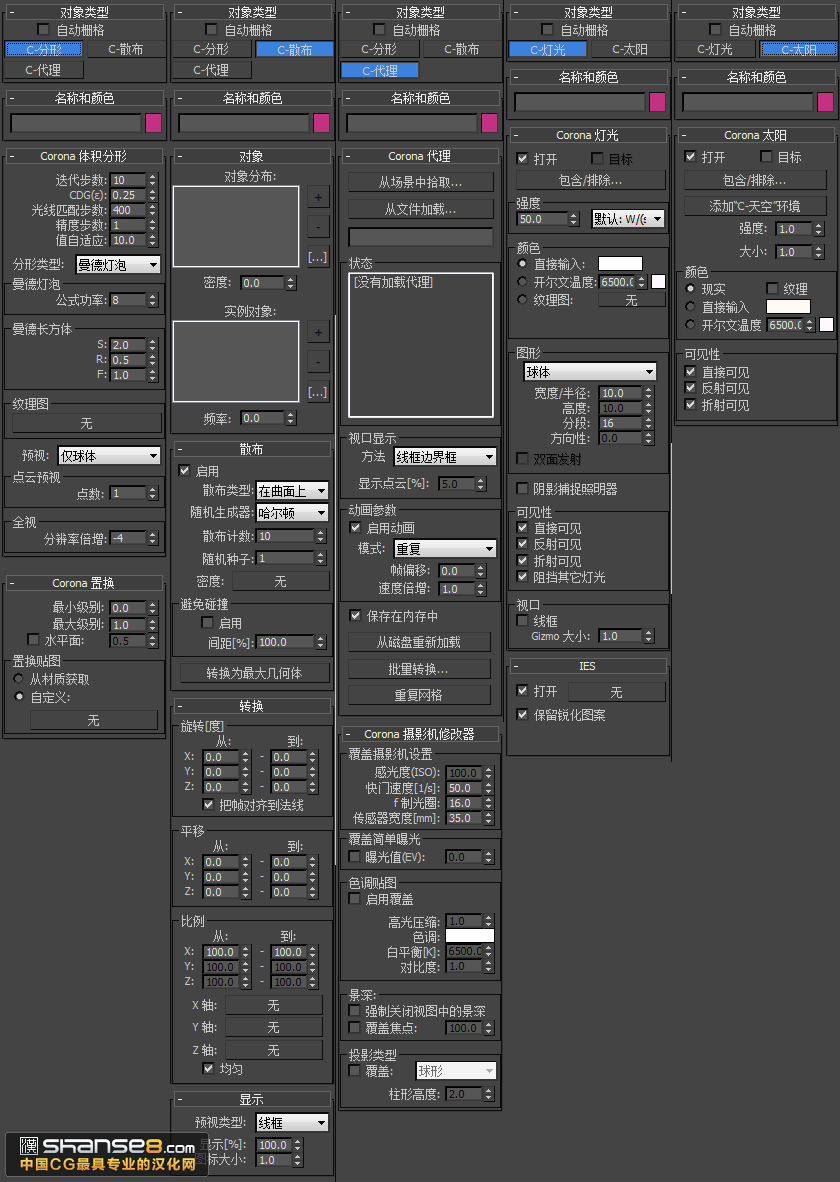
Task: Open the 预视 dropdown showing 仅球体
Action: 109,456
